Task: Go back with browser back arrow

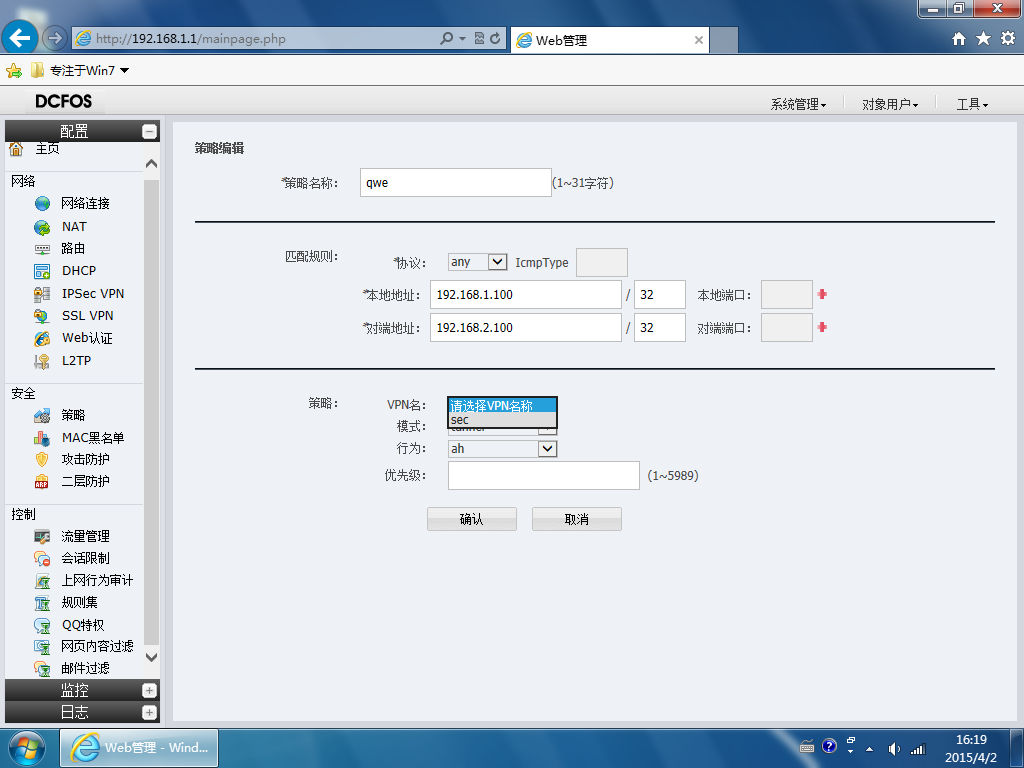Action: [x=20, y=38]
